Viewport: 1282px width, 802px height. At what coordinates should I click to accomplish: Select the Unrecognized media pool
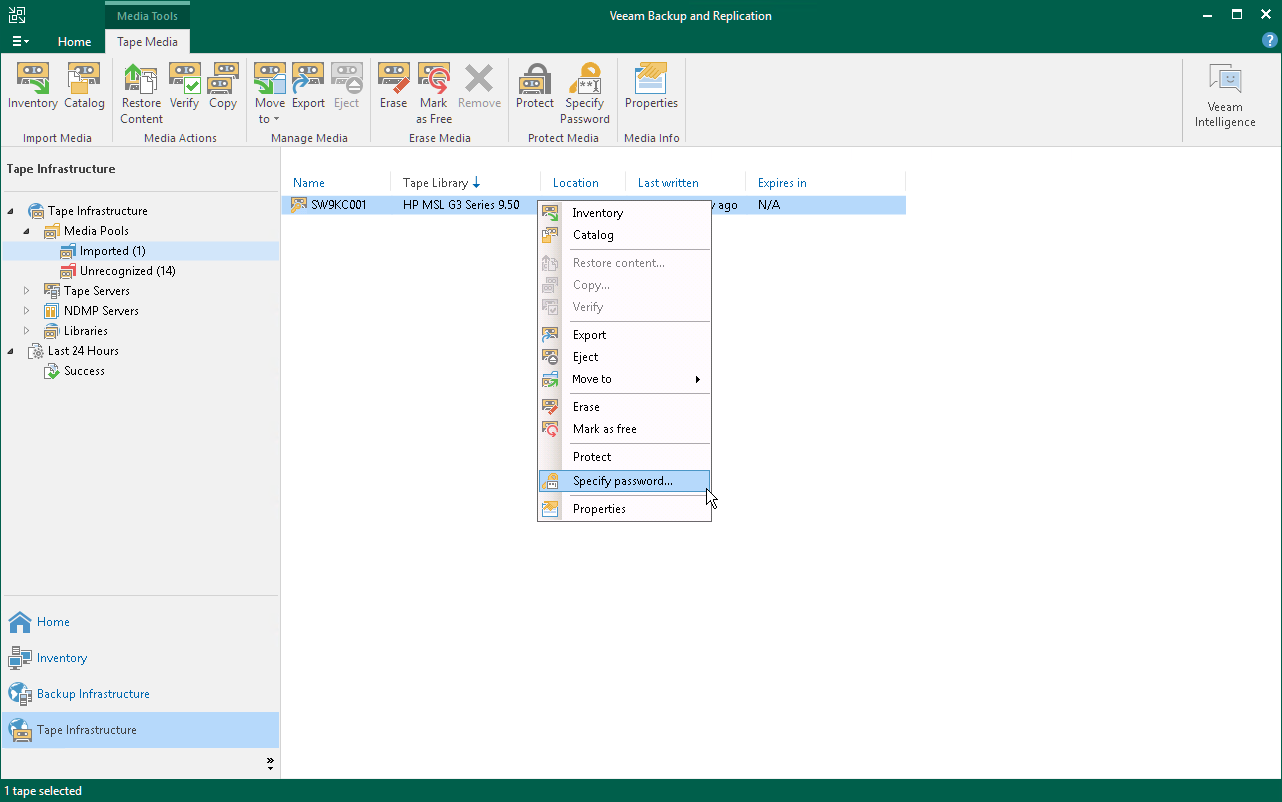click(126, 270)
